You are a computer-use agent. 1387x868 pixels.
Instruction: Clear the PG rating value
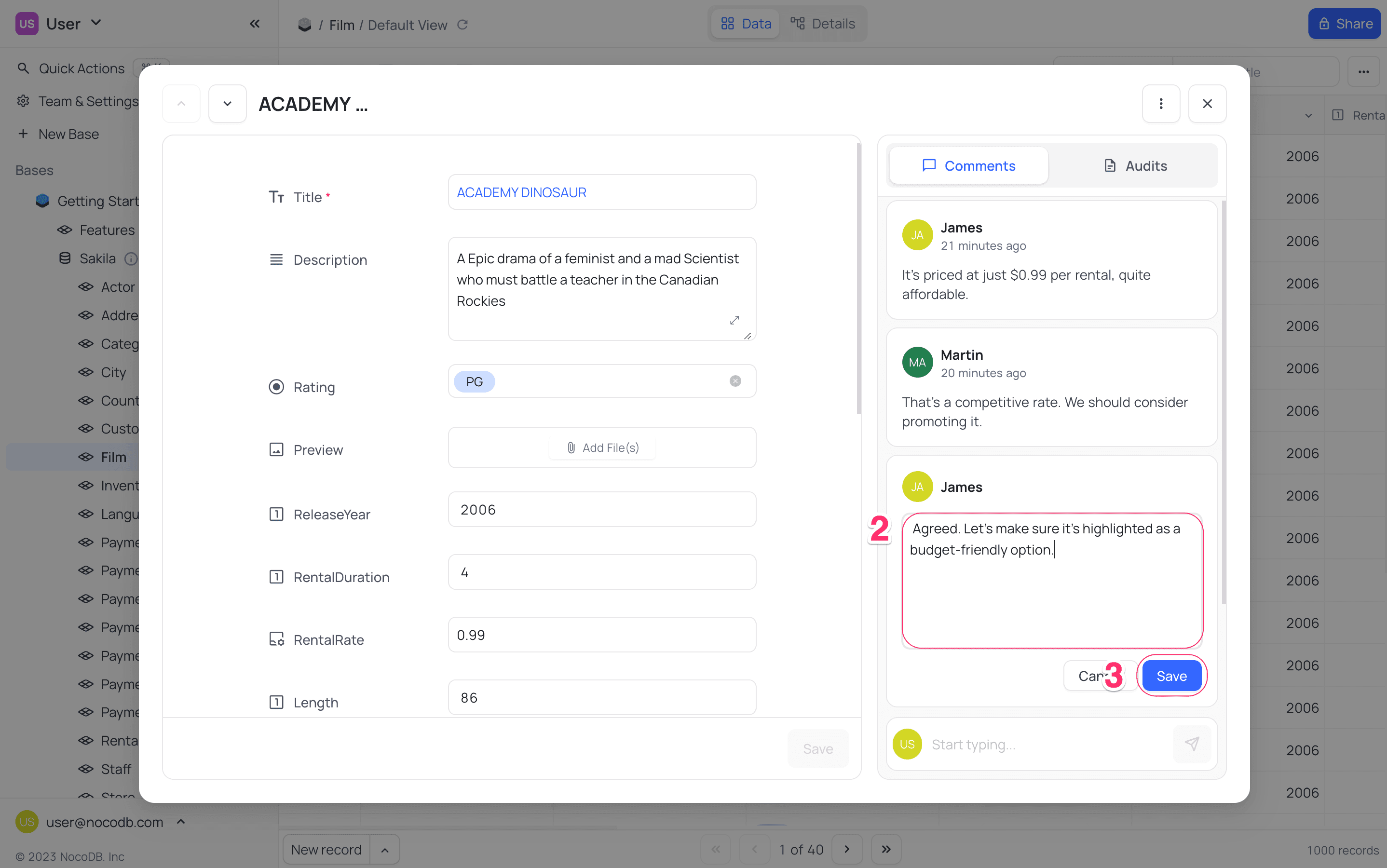coord(735,381)
